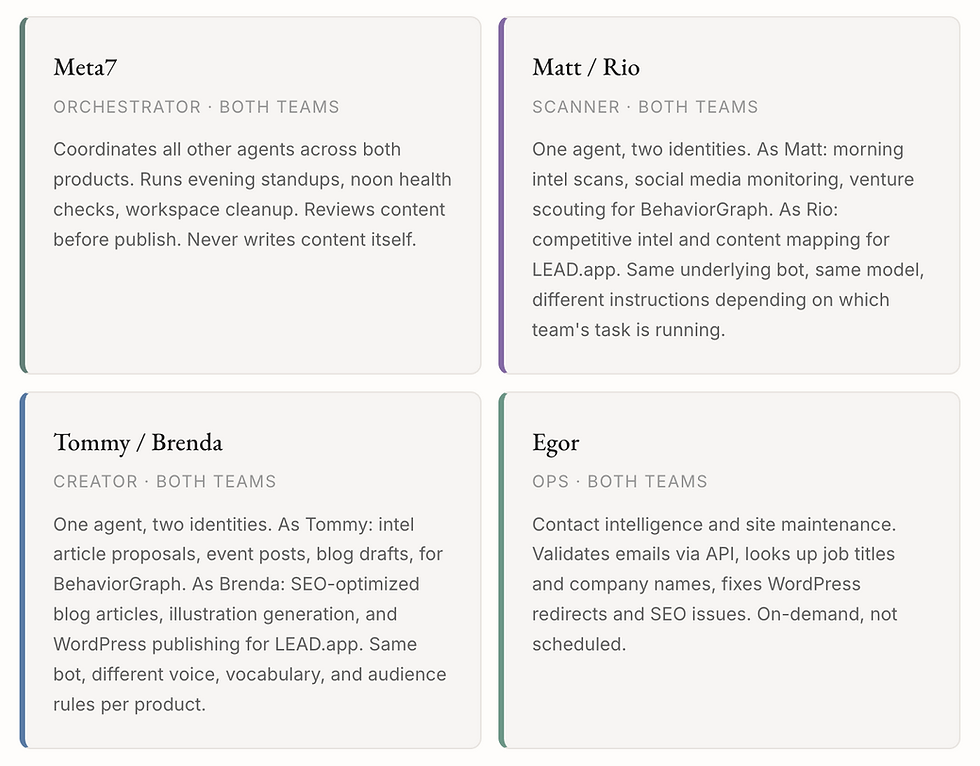Click the green accent bar on Egor card
This screenshot has width=980, height=766.
click(x=502, y=570)
